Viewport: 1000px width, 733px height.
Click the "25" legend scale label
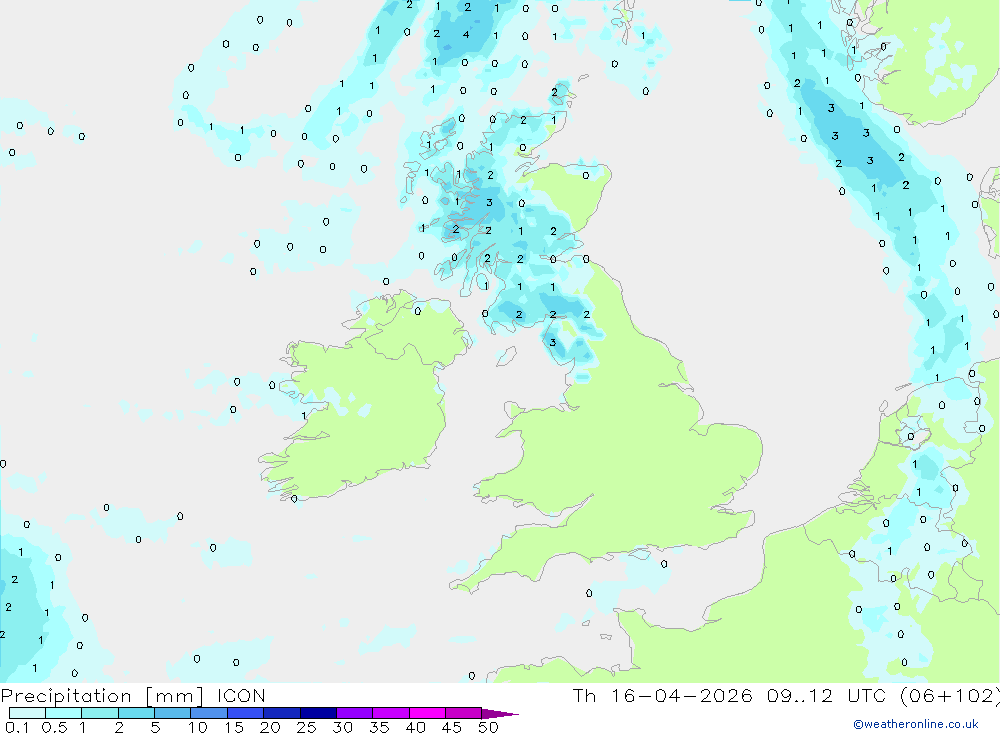(306, 727)
